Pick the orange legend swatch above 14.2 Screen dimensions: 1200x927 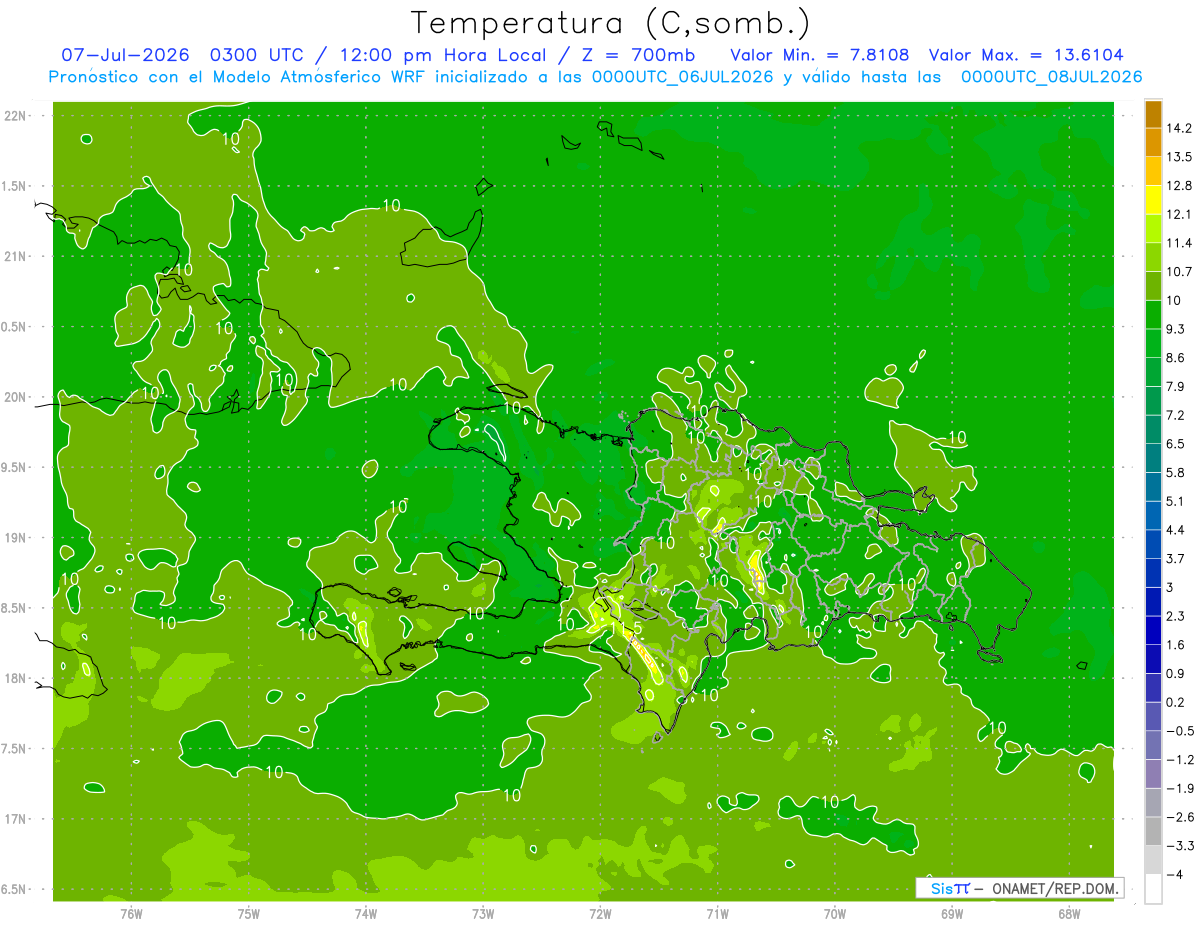pyautogui.click(x=1153, y=114)
